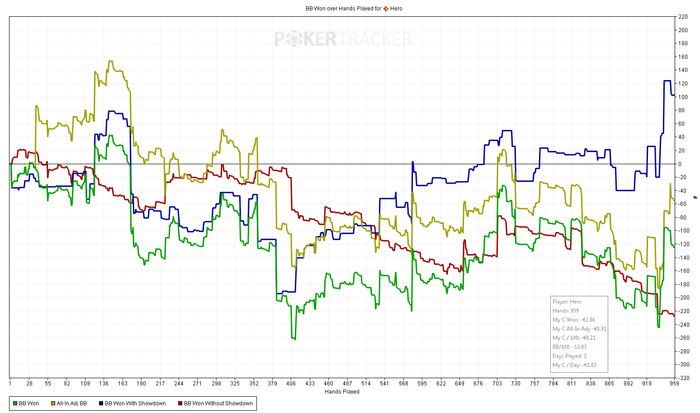Click the chart title 'BB Won over Hands Played'

(338, 8)
